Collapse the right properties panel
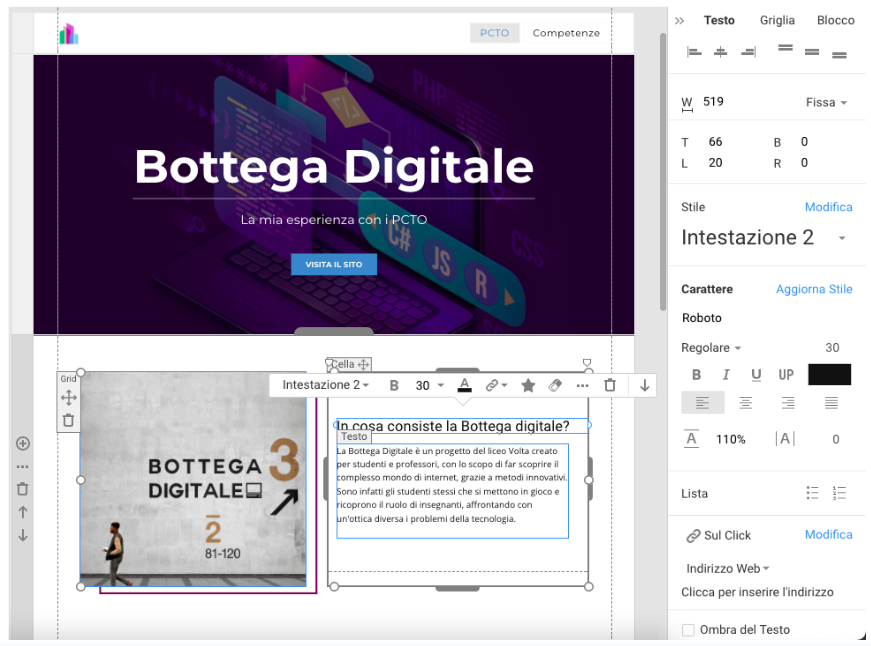Image resolution: width=871 pixels, height=646 pixels. click(x=679, y=21)
